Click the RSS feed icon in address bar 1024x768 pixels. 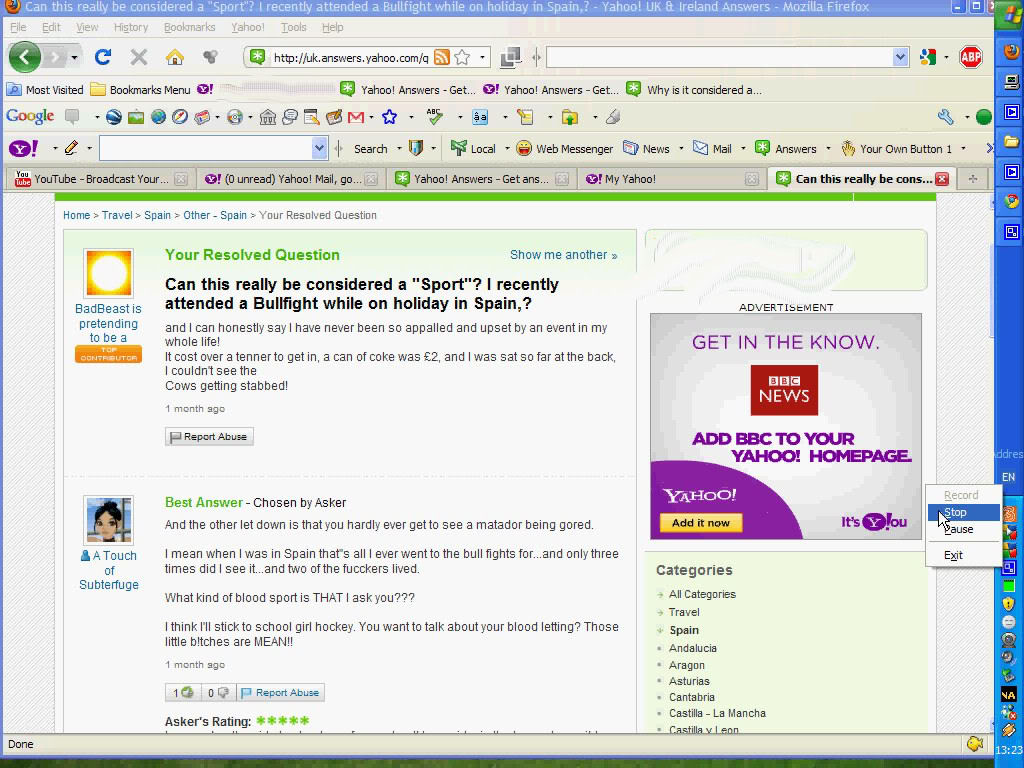click(442, 57)
